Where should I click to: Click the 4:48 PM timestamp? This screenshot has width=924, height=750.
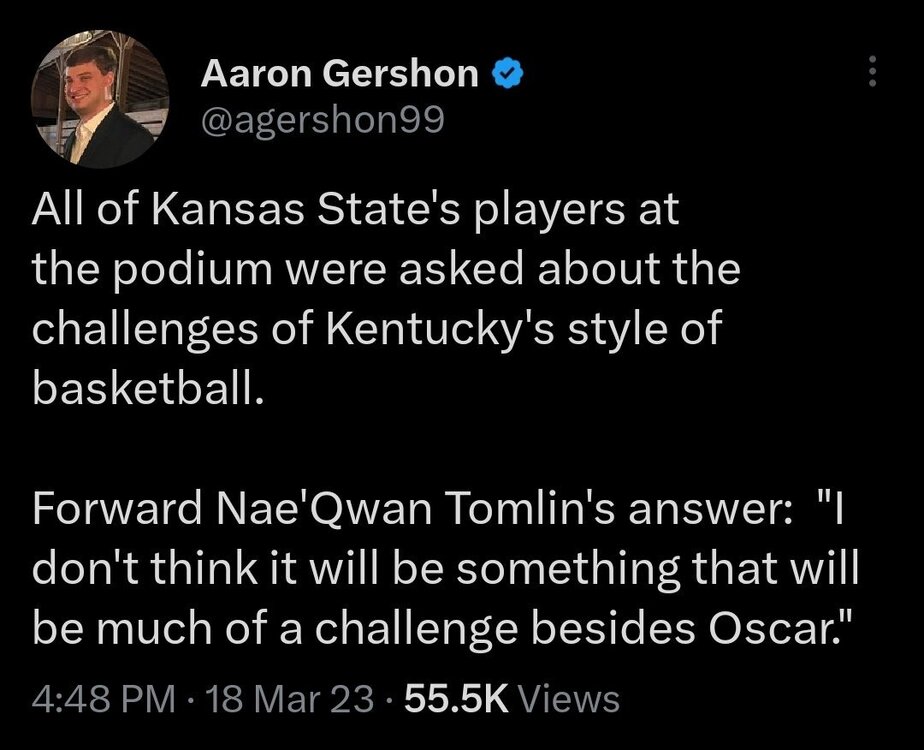pos(104,699)
